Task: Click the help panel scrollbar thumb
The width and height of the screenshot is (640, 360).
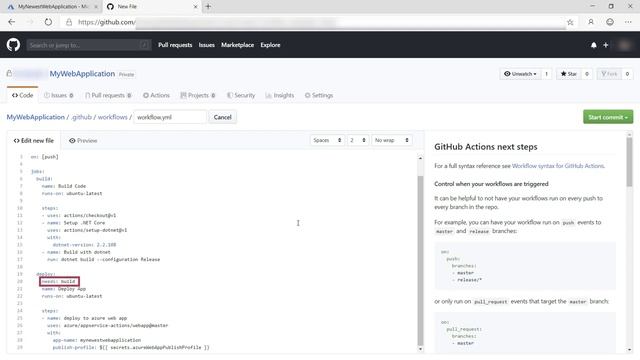Action: click(x=629, y=162)
